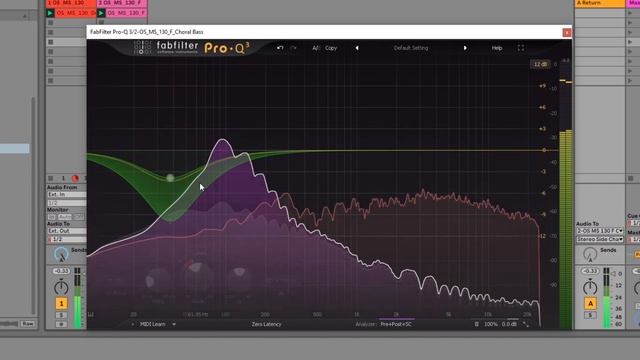The image size is (640, 360).
Task: Open the MIDI Learn dropdown arrow
Action: click(174, 324)
